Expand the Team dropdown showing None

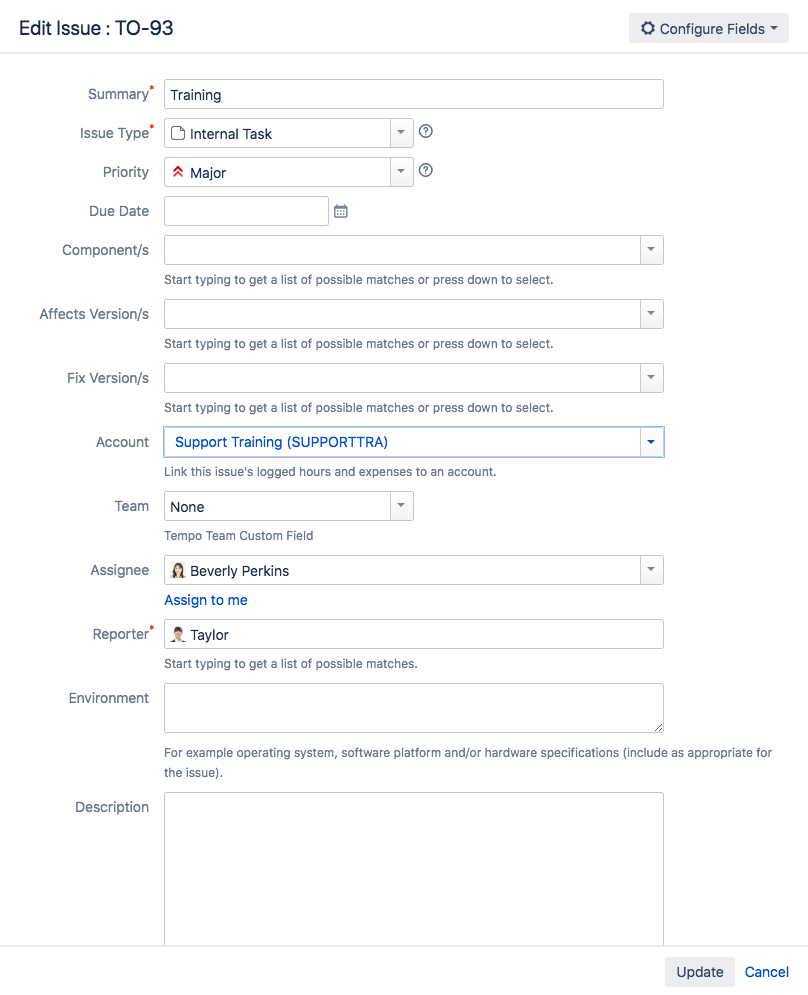point(401,506)
